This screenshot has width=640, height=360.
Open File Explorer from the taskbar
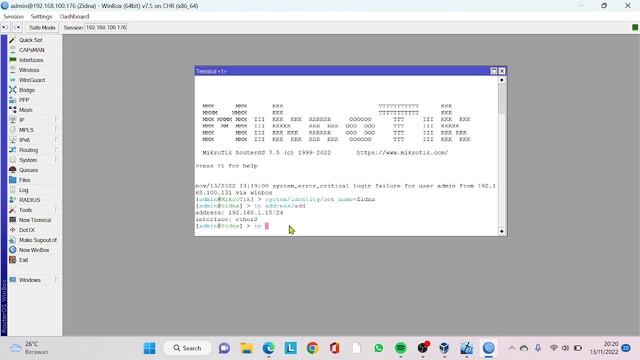pos(246,348)
